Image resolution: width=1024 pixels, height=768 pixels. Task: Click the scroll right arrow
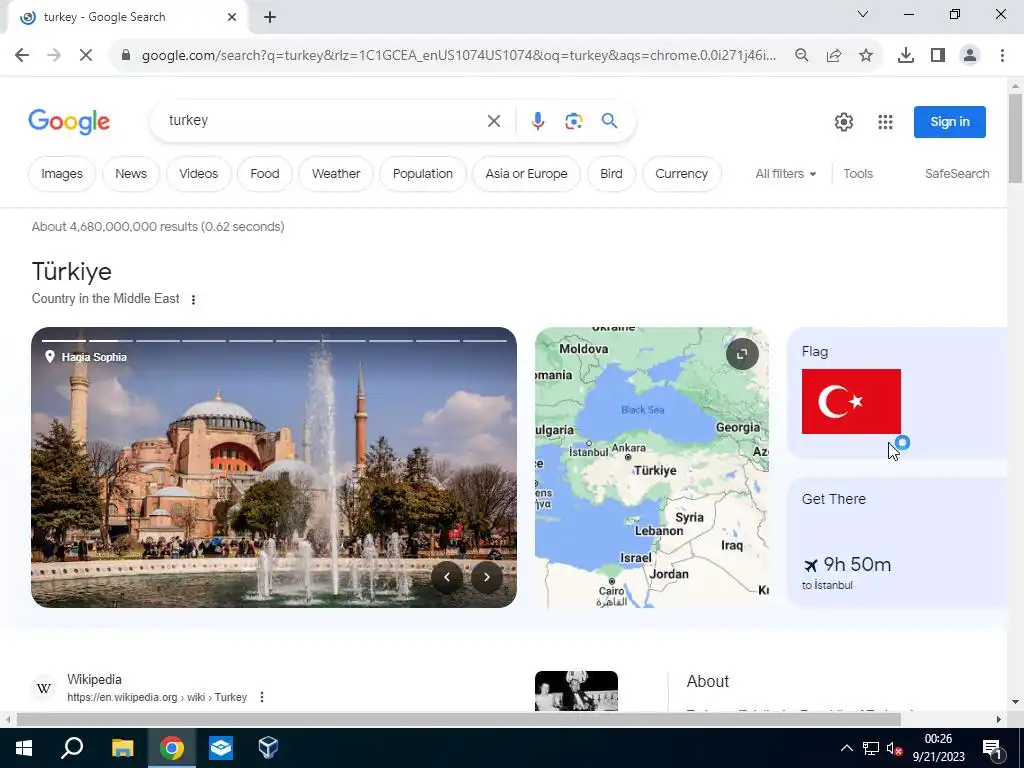[998, 719]
